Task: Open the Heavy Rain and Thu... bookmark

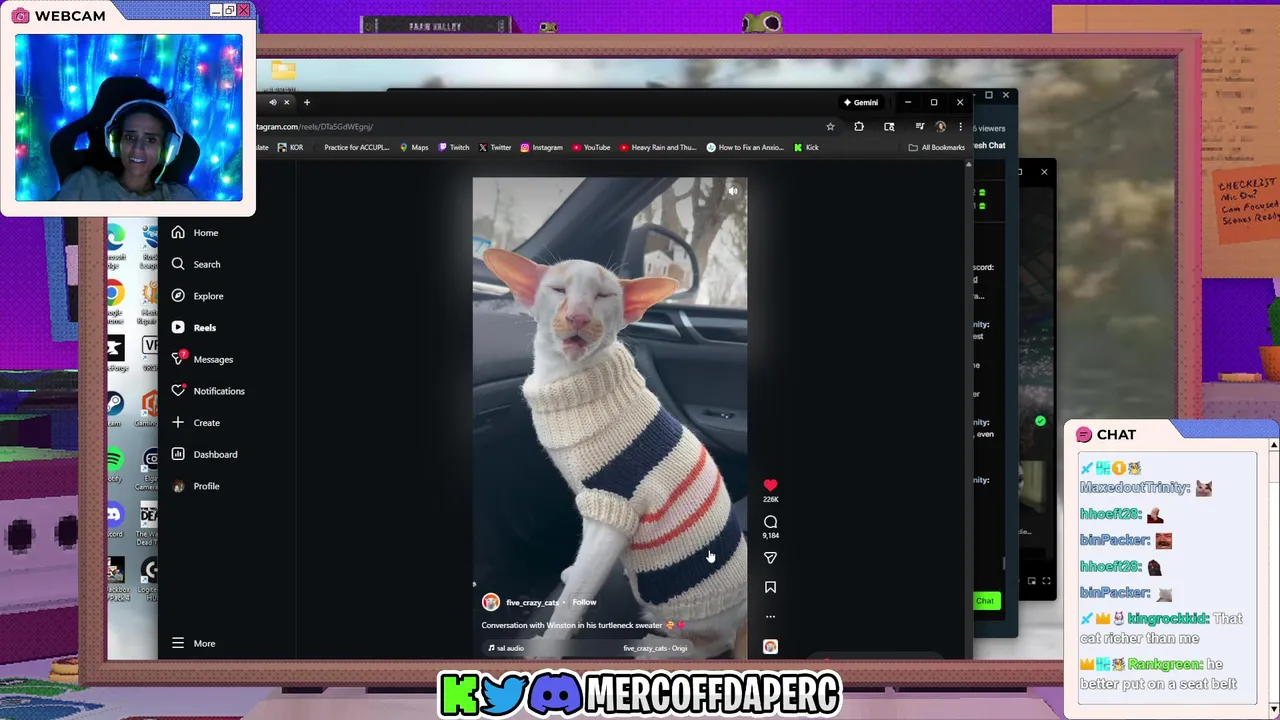Action: [658, 148]
